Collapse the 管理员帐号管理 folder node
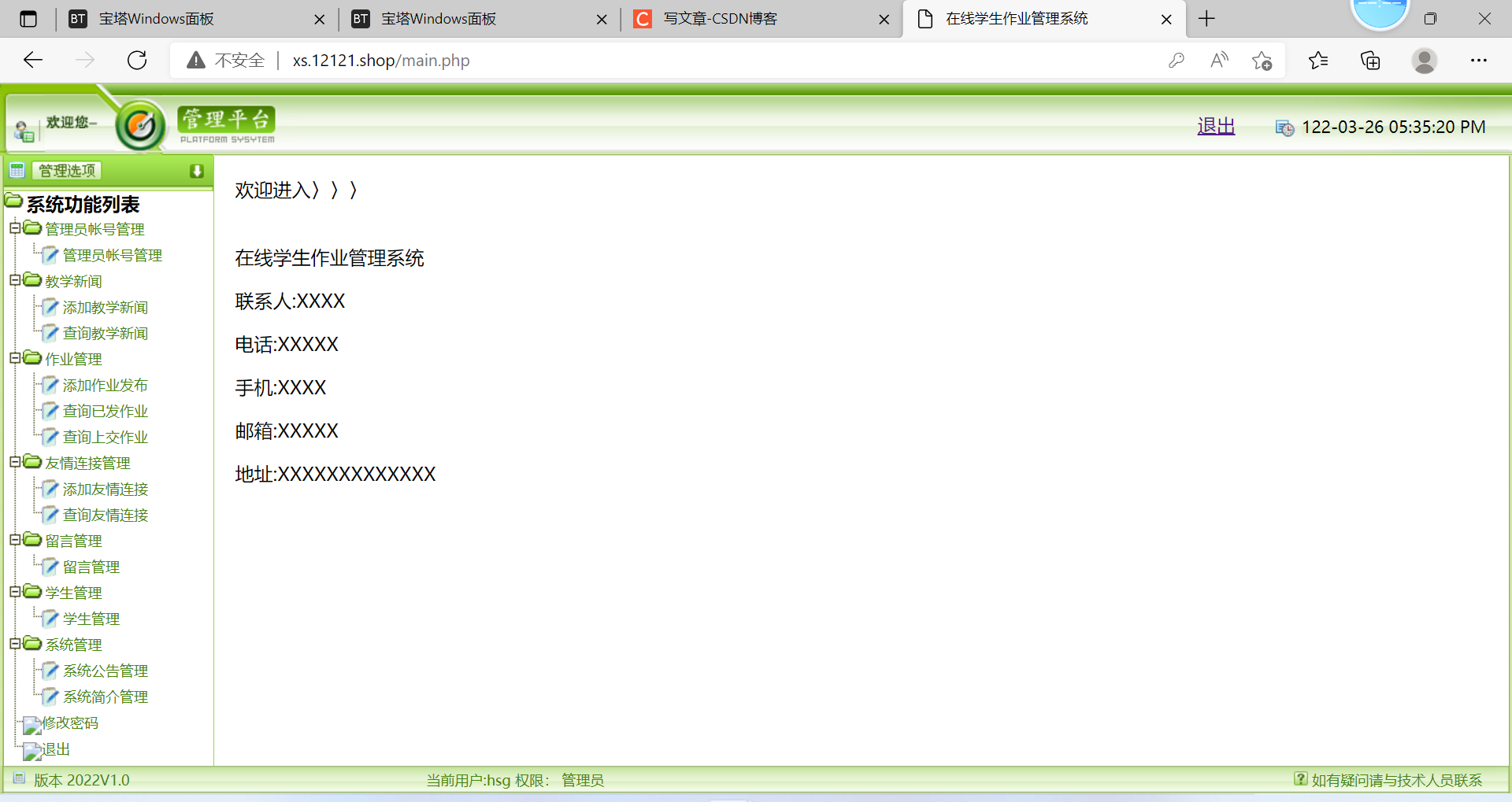Viewport: 1512px width, 802px height. coord(14,228)
